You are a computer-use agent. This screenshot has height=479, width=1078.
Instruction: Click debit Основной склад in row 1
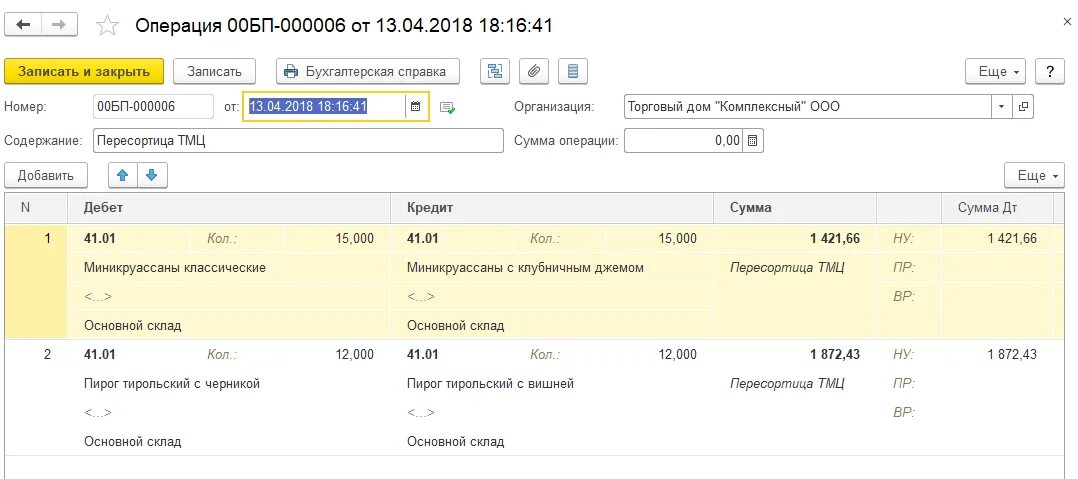click(x=133, y=326)
